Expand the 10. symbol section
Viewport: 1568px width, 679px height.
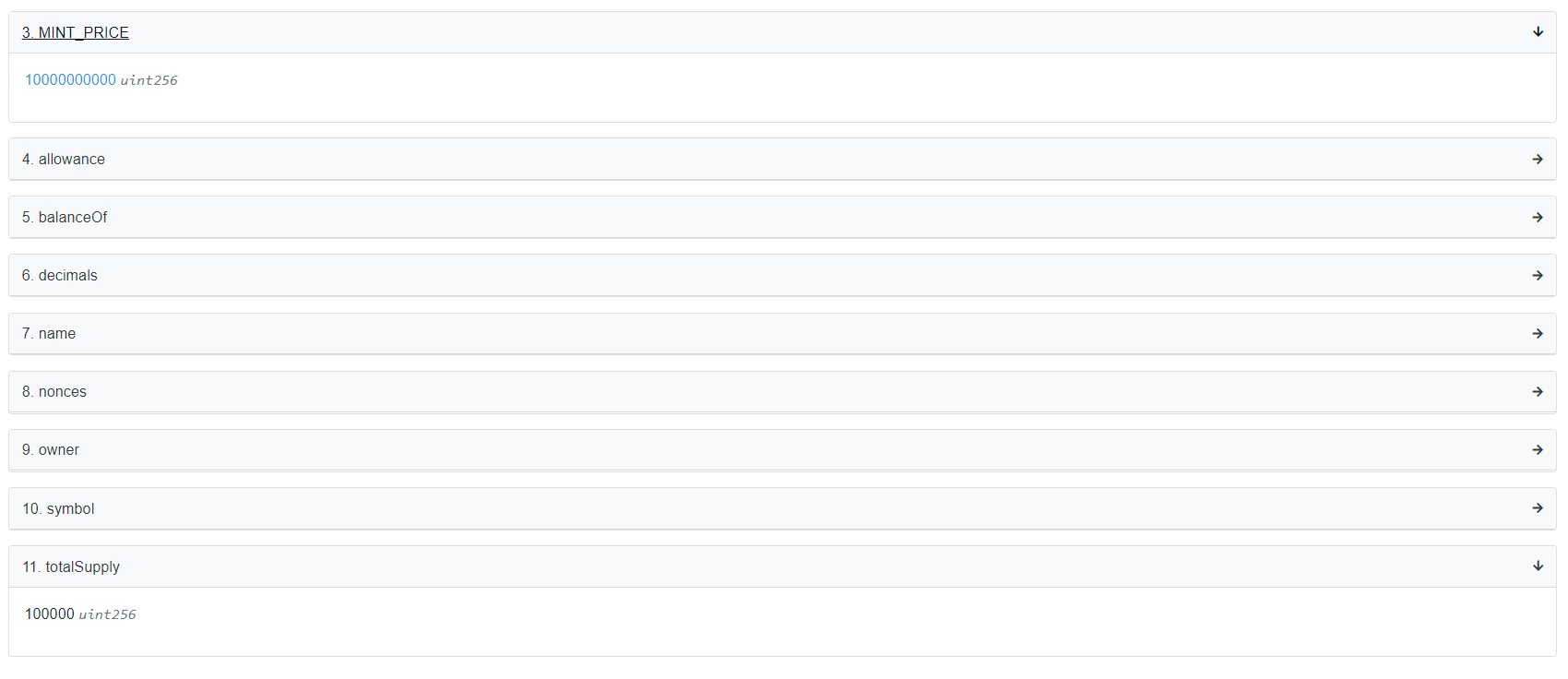pyautogui.click(x=58, y=509)
